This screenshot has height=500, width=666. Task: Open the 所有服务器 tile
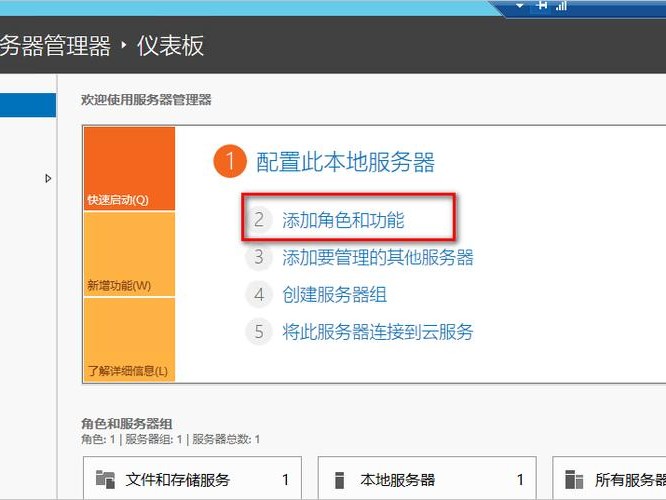point(609,478)
